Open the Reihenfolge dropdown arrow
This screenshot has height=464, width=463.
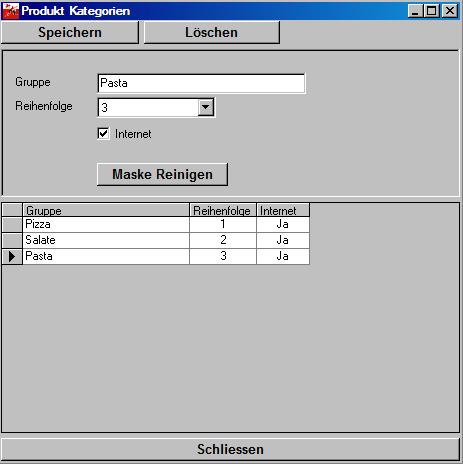coord(206,107)
